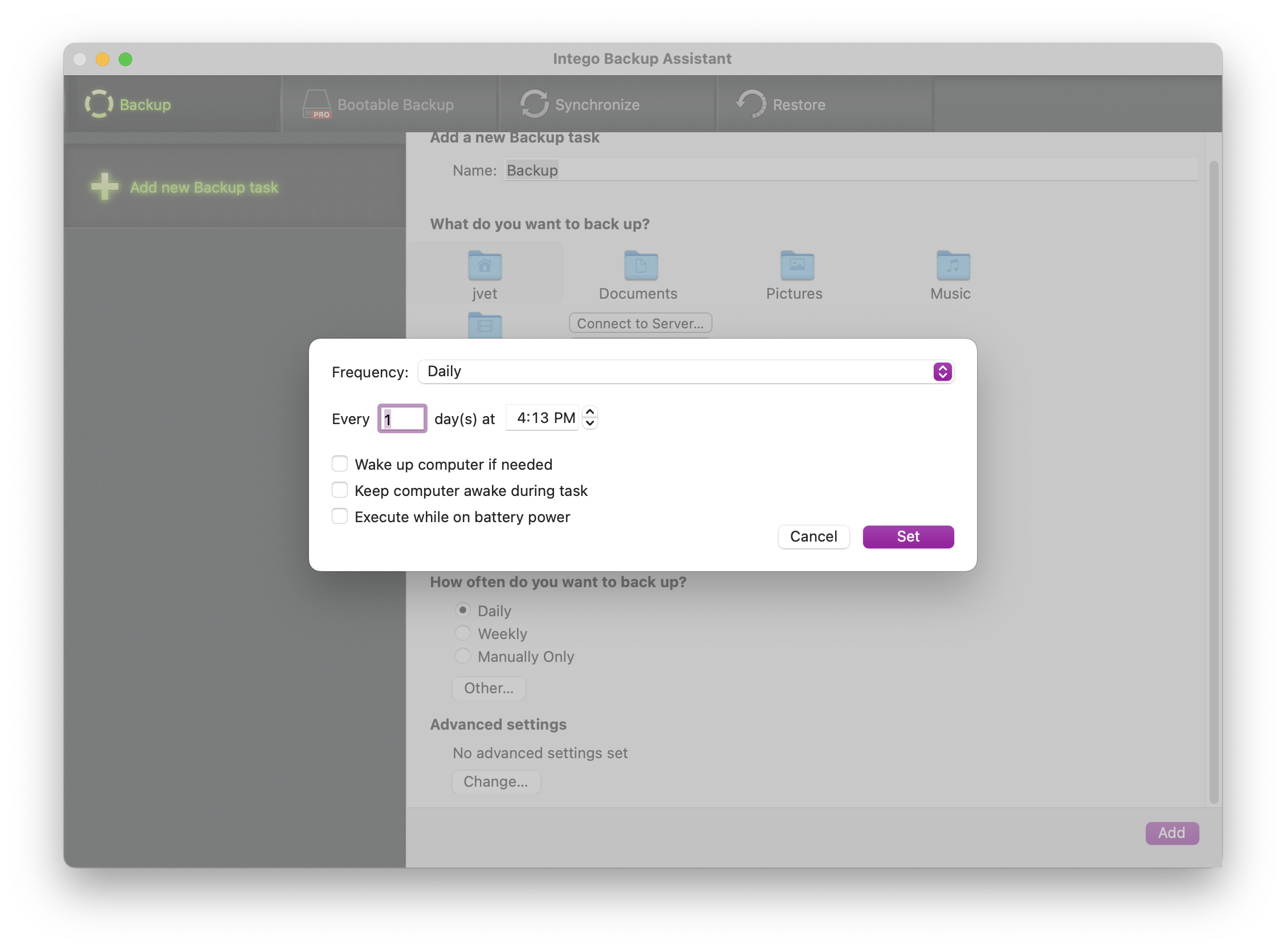The width and height of the screenshot is (1286, 952).
Task: Select the Music folder icon
Action: [x=953, y=266]
